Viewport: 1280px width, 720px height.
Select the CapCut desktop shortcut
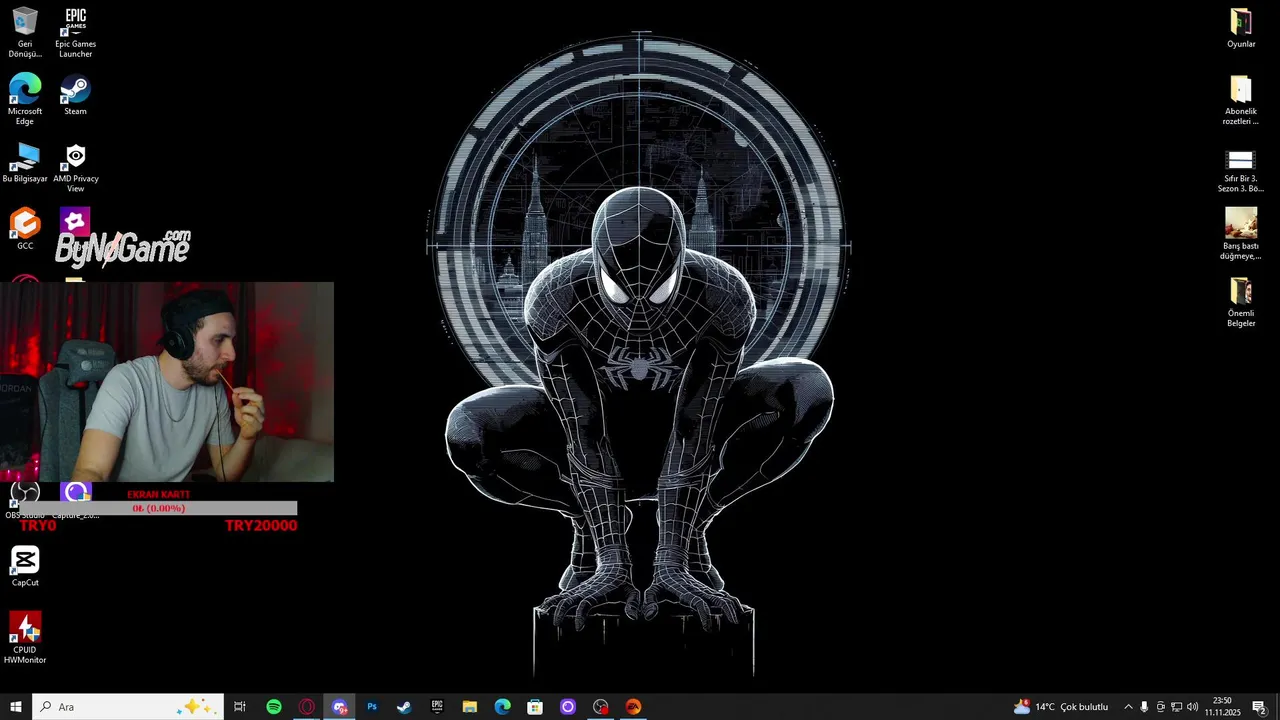pos(25,566)
